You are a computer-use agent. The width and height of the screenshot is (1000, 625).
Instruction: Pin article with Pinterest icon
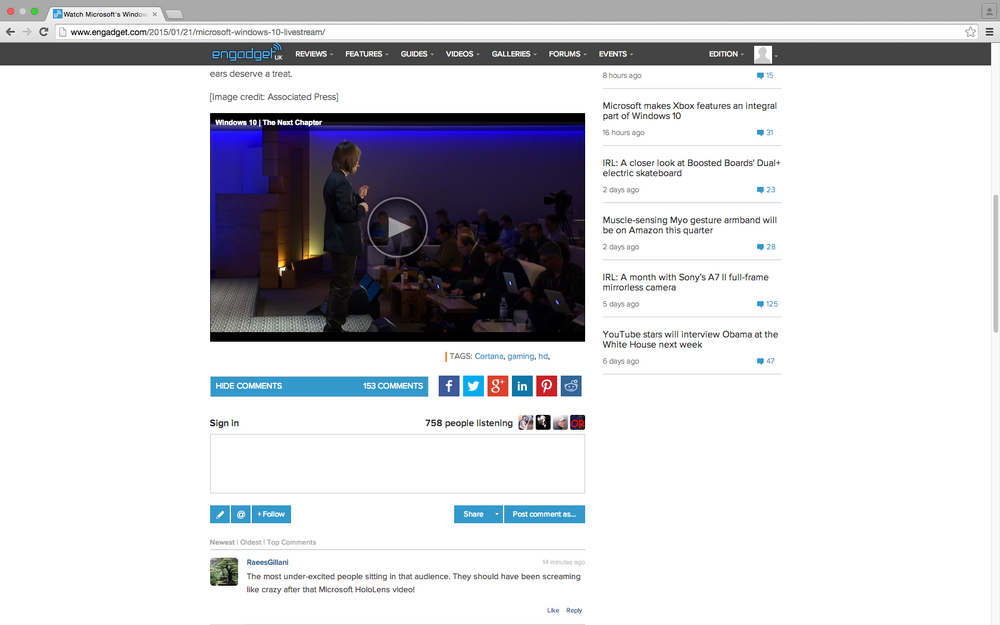tap(547, 386)
